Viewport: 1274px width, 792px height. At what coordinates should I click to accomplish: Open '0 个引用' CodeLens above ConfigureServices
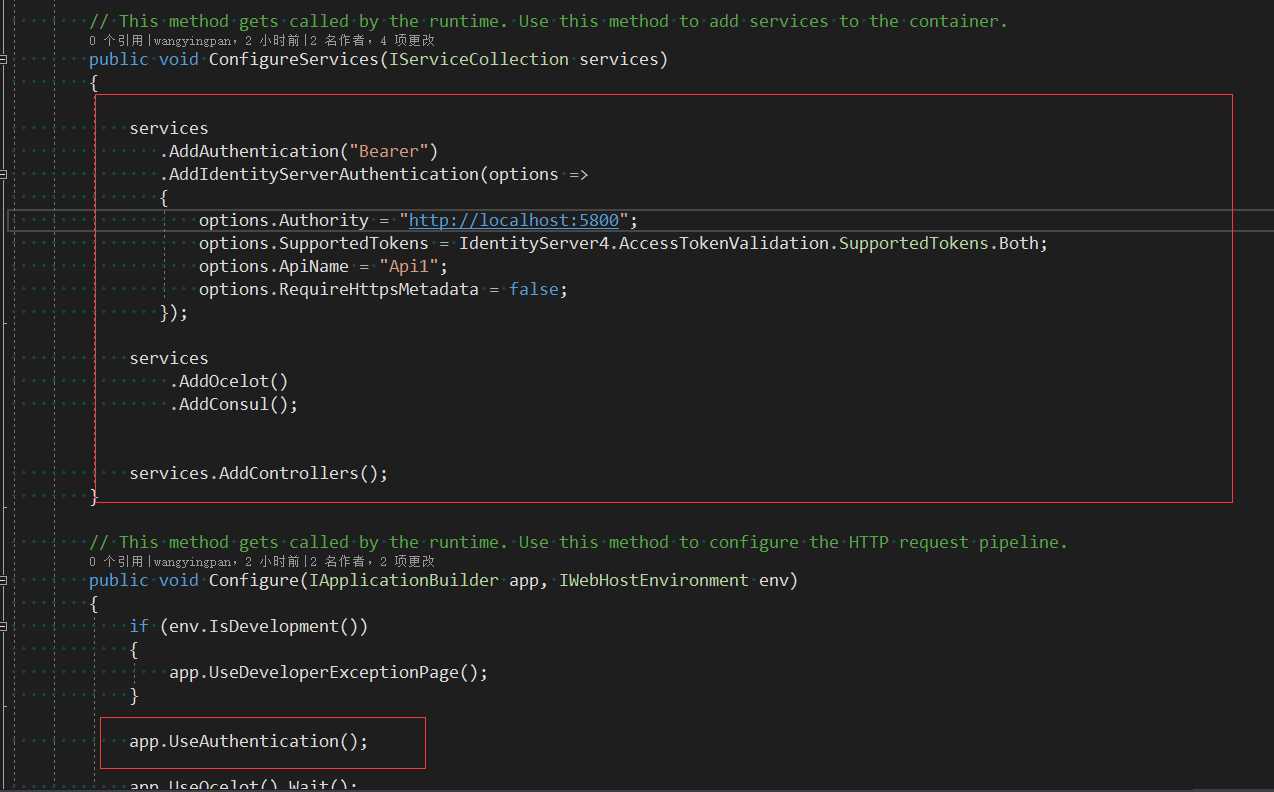pos(117,41)
